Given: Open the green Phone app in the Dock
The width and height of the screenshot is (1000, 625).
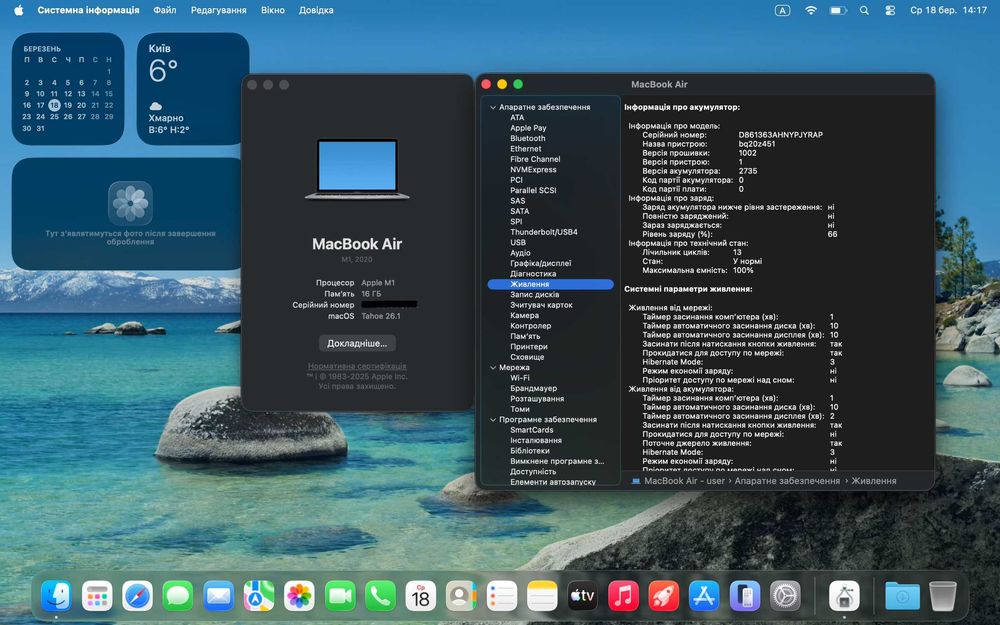Looking at the screenshot, I should [x=380, y=596].
